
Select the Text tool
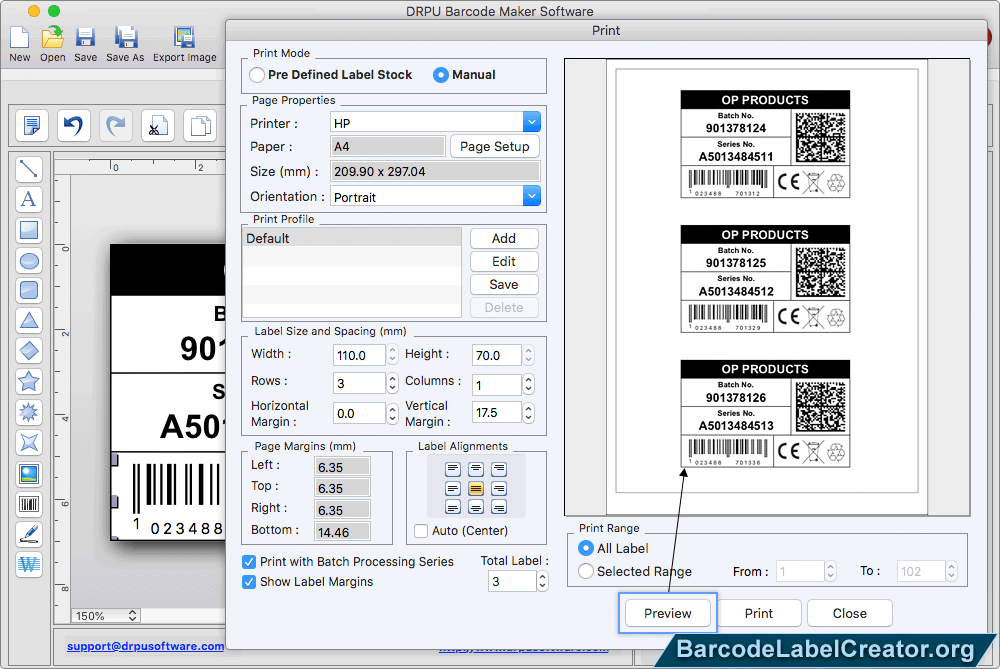click(x=29, y=199)
